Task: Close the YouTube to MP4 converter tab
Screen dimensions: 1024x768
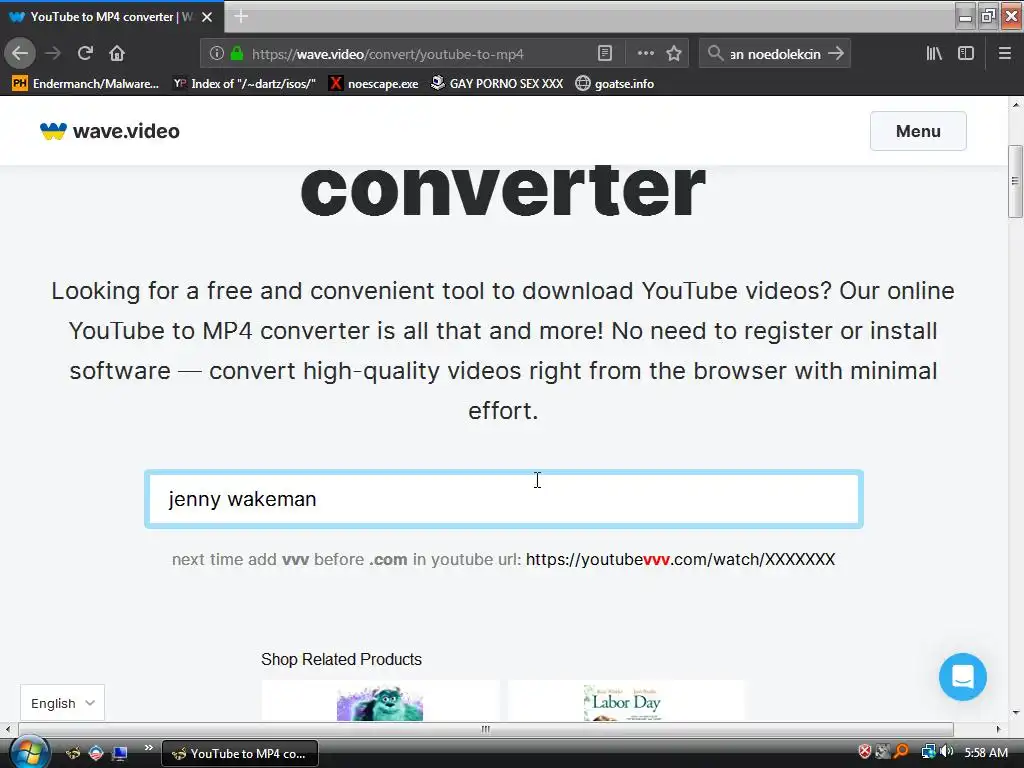Action: pos(207,17)
